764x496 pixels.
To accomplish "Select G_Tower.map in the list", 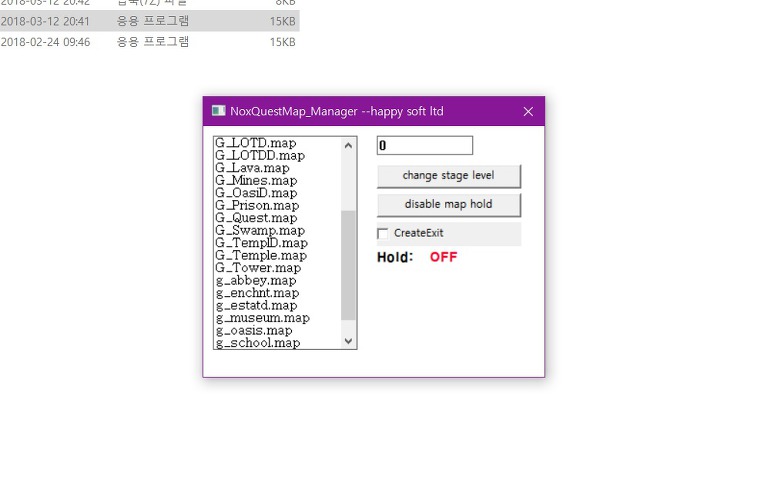I will point(278,268).
